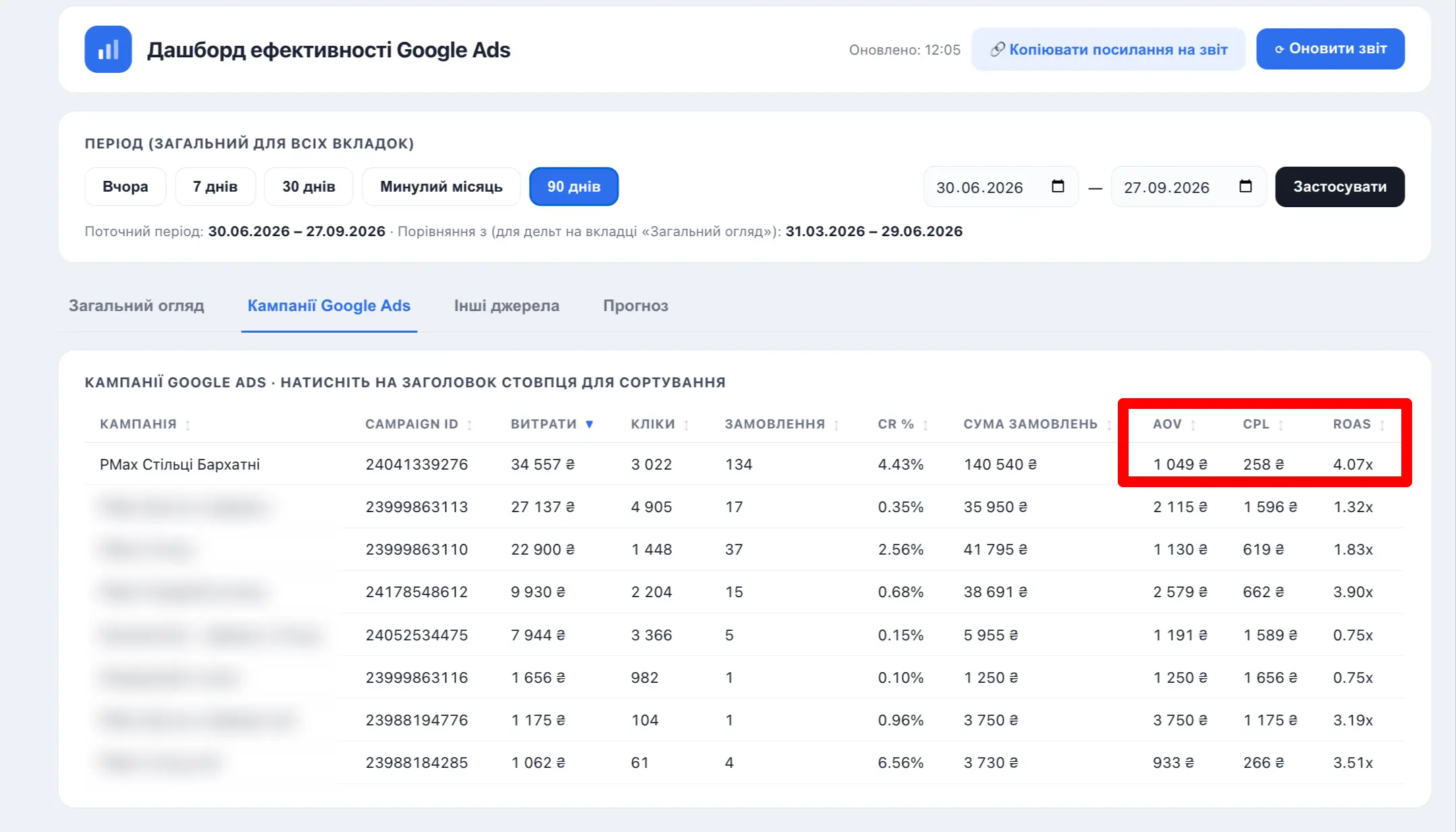Copy the report link
Screen dimensions: 1456x832
pos(1108,49)
